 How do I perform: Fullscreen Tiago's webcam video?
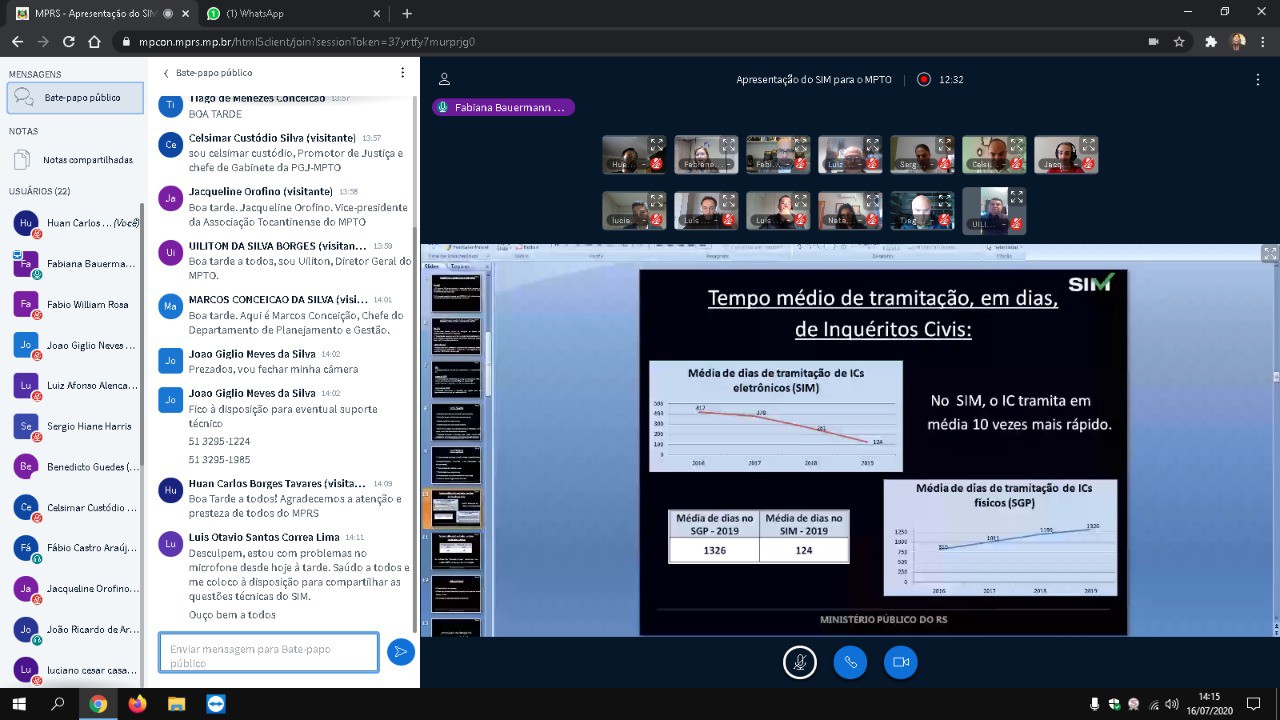[945, 201]
